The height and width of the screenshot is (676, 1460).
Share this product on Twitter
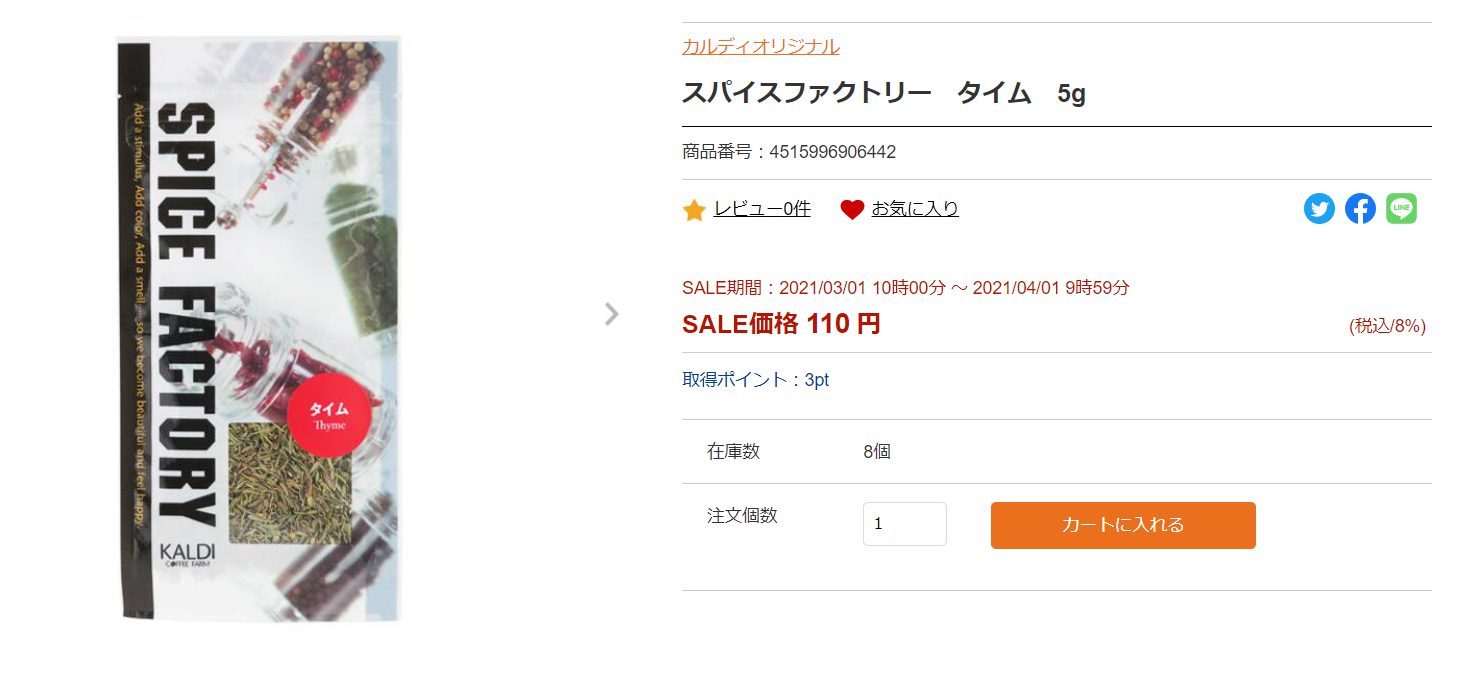tap(1319, 209)
